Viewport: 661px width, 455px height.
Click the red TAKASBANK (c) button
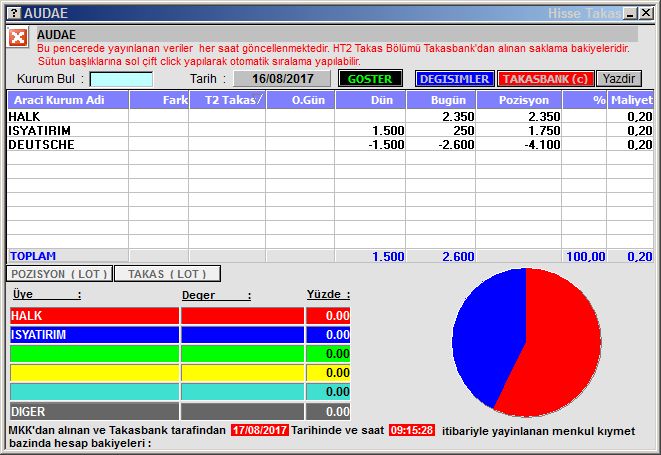point(545,79)
